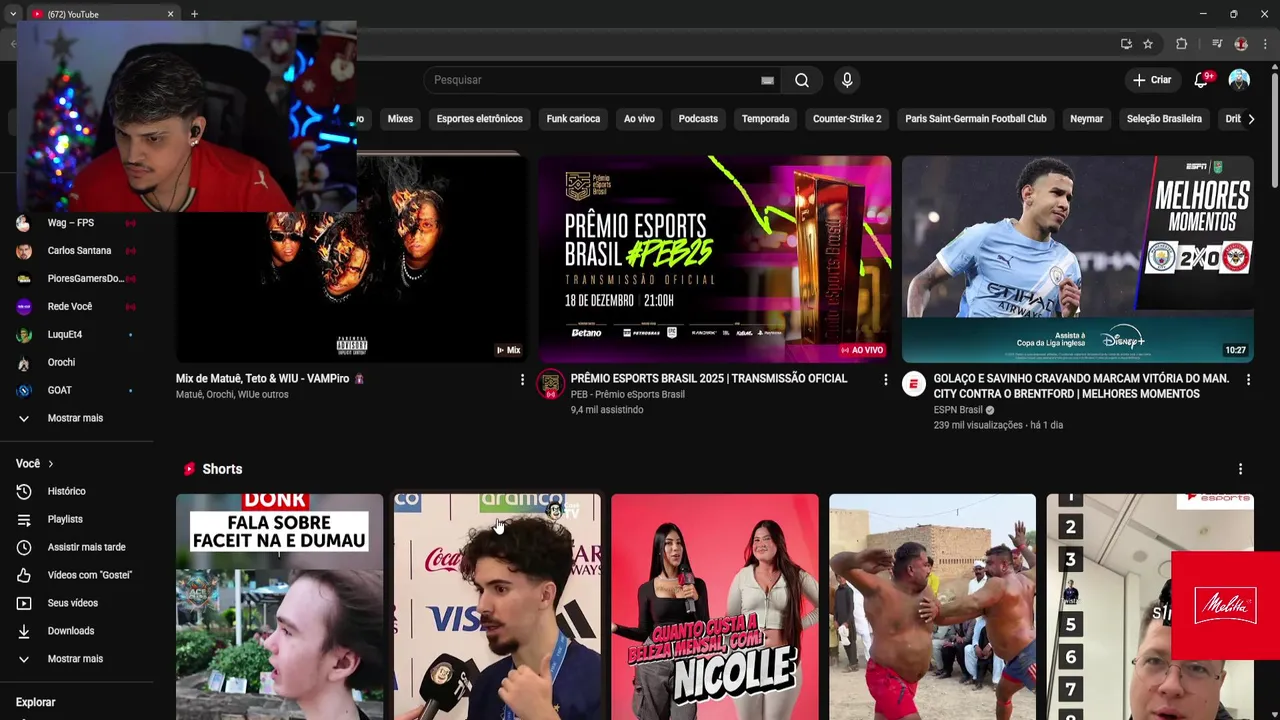Open the Chrome three-dot menu
The width and height of the screenshot is (1280, 720).
(1265, 44)
